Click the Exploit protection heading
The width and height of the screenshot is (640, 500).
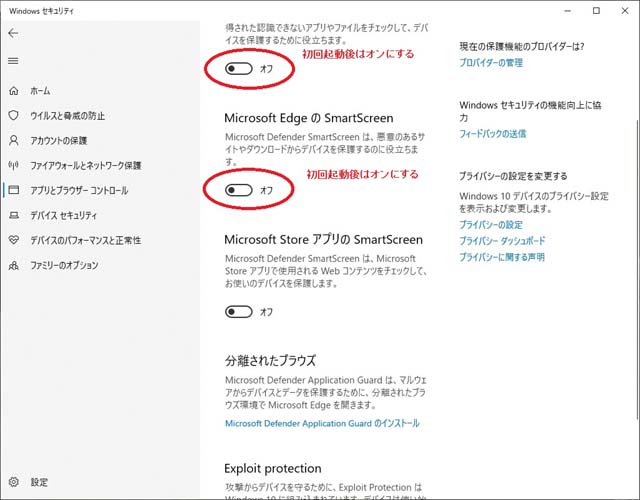273,468
